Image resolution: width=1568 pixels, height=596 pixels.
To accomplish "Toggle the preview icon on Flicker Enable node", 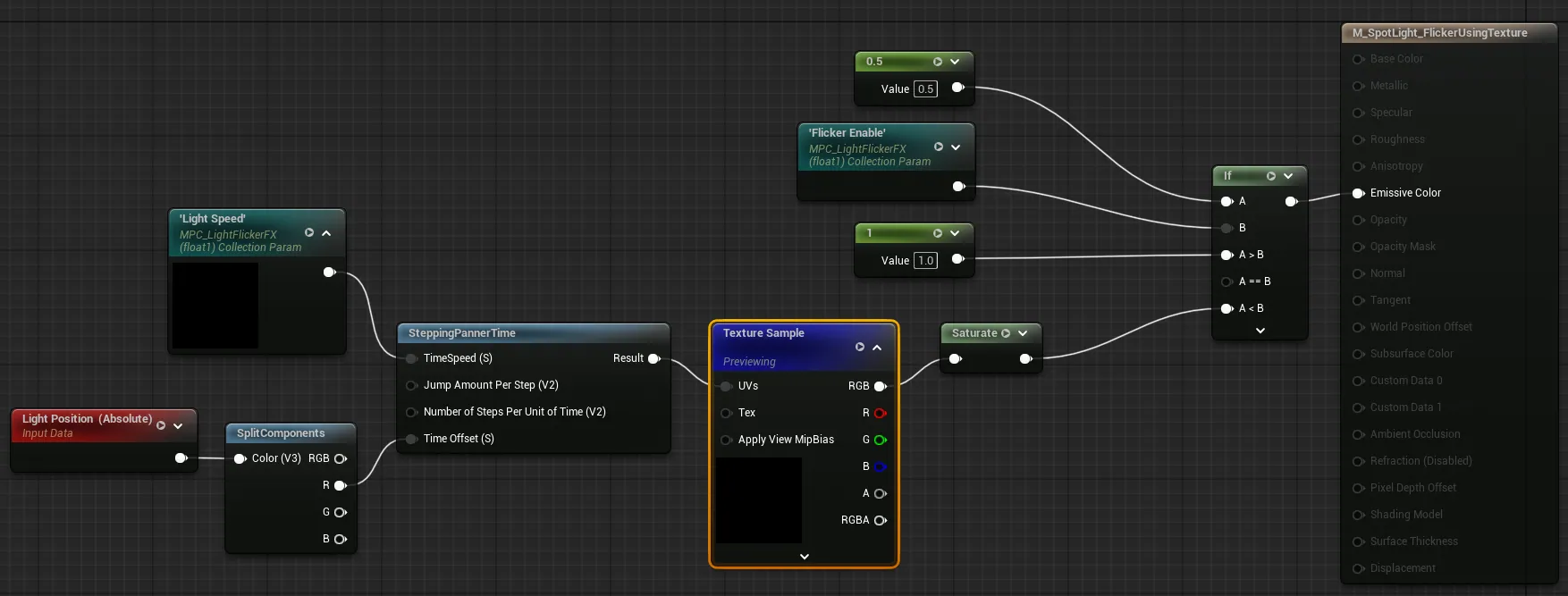I will coord(939,147).
